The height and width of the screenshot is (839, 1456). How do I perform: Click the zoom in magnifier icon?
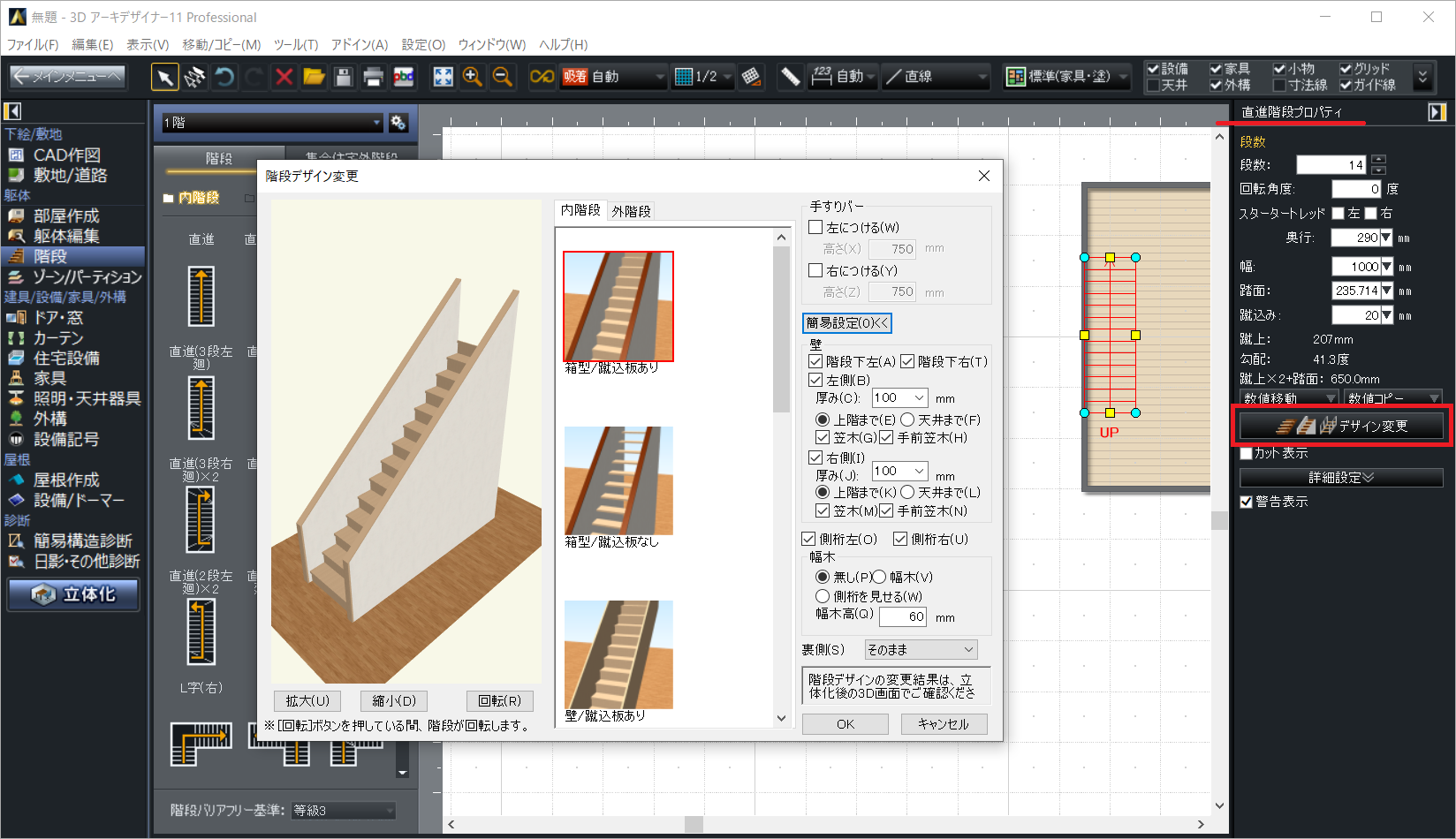pos(473,77)
